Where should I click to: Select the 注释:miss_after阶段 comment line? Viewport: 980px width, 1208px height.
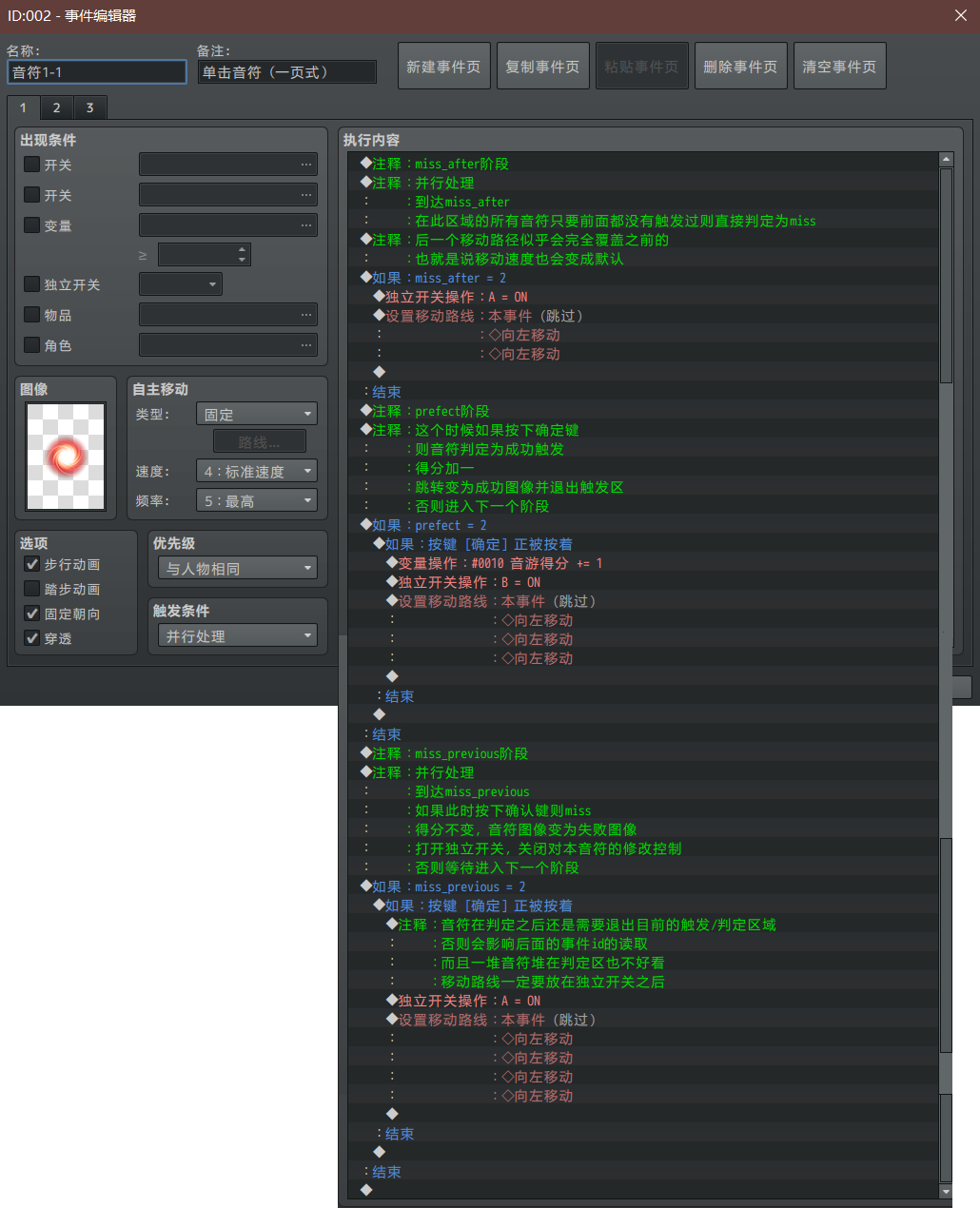643,164
